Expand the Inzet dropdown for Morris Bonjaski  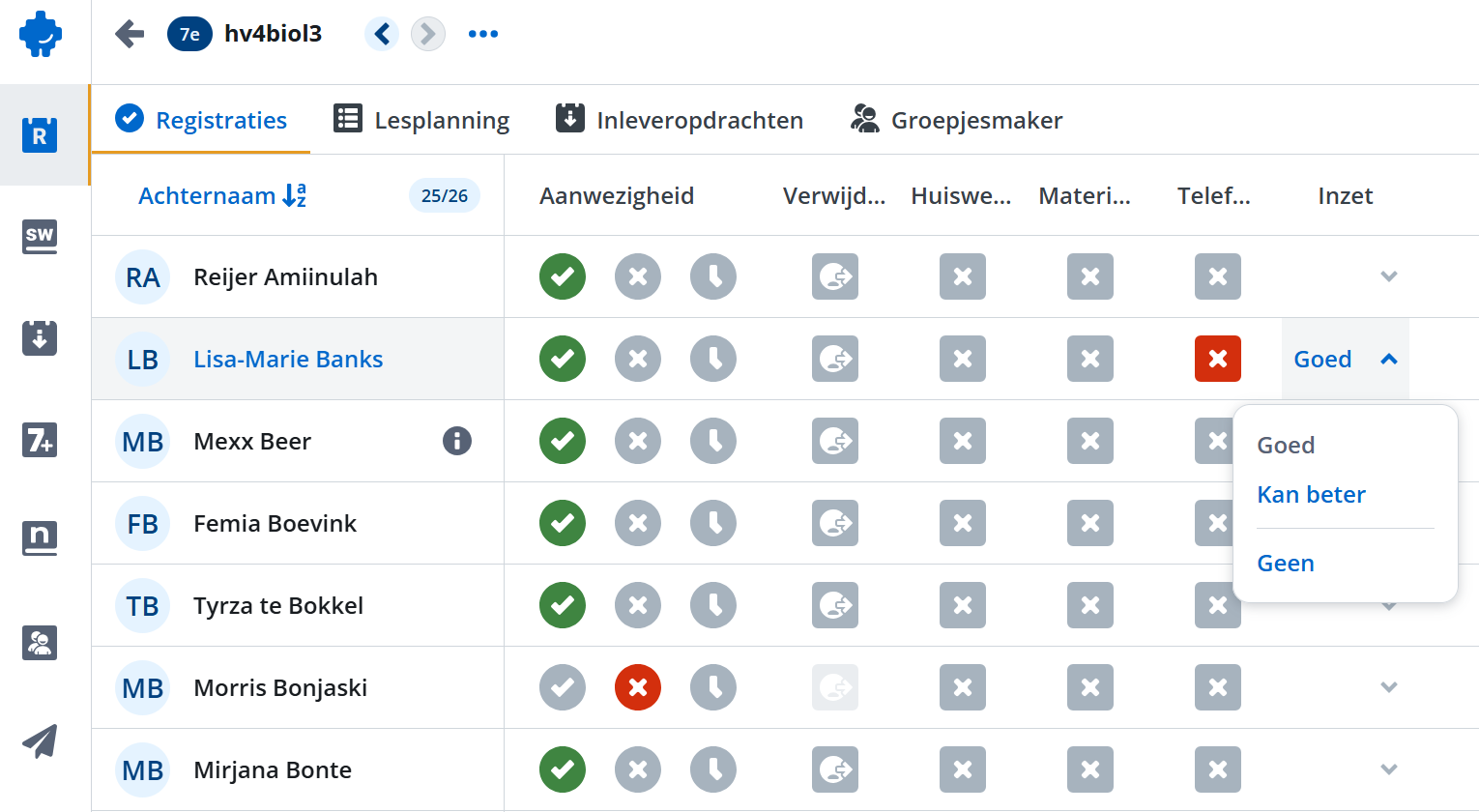[1389, 687]
